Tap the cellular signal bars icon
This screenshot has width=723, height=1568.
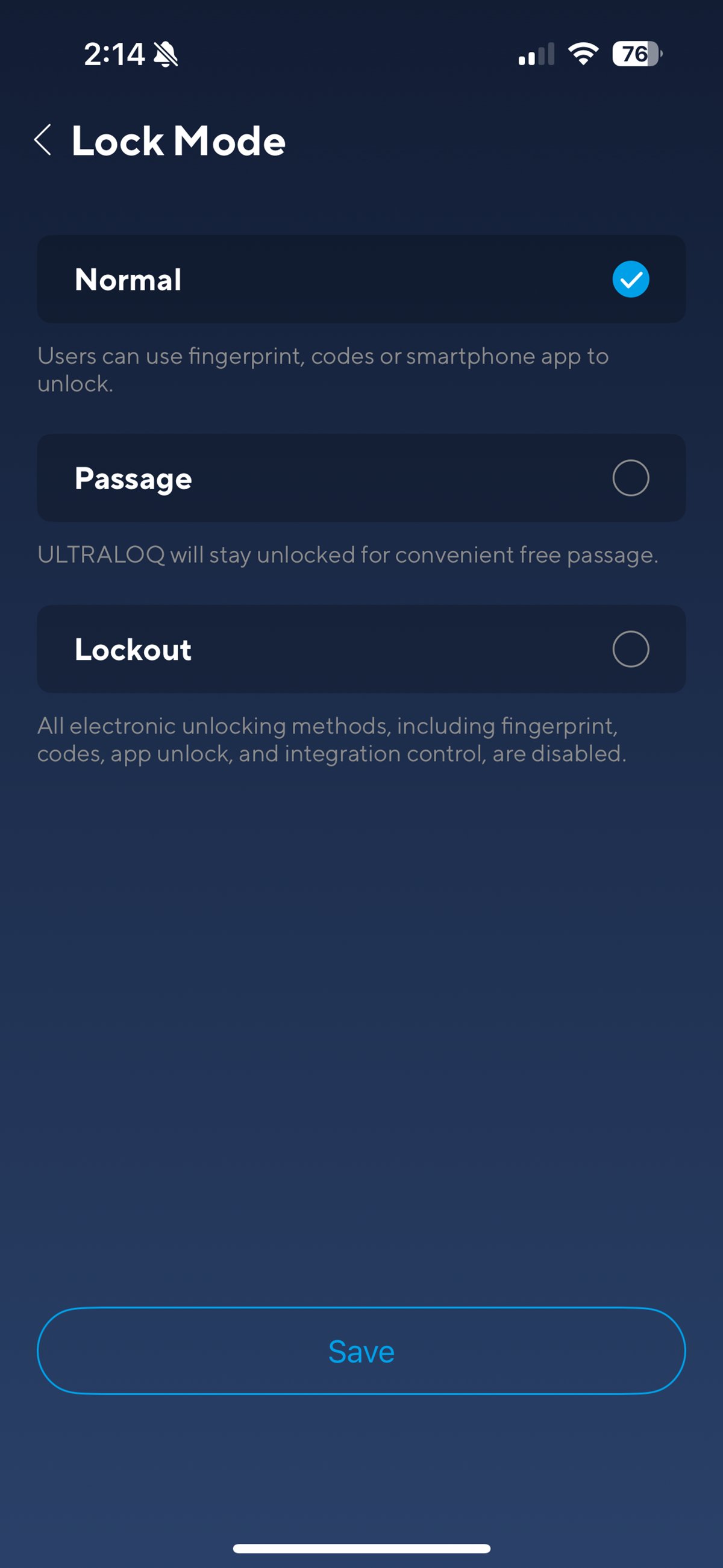(x=536, y=55)
